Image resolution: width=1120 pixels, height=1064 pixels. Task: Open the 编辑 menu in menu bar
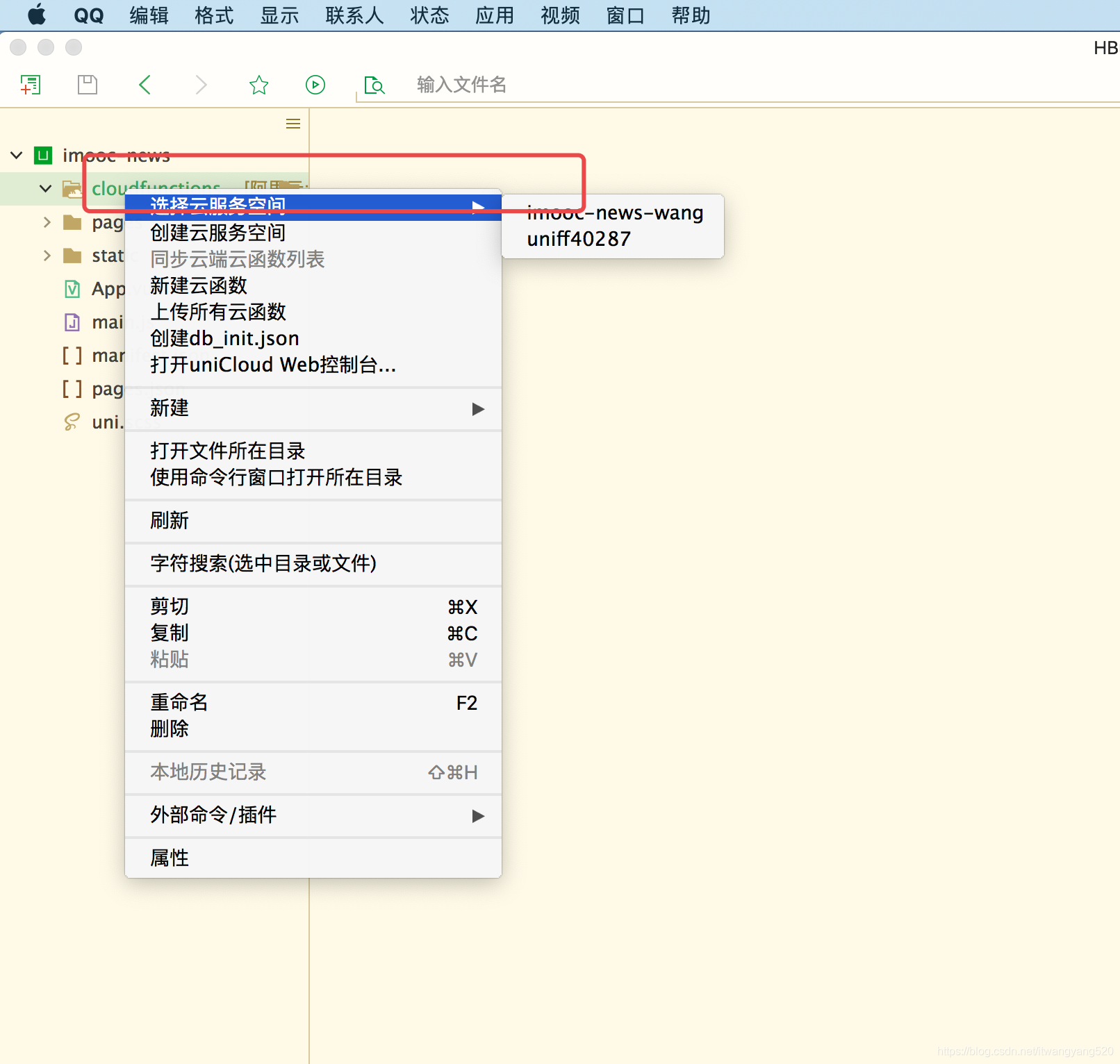tap(149, 15)
